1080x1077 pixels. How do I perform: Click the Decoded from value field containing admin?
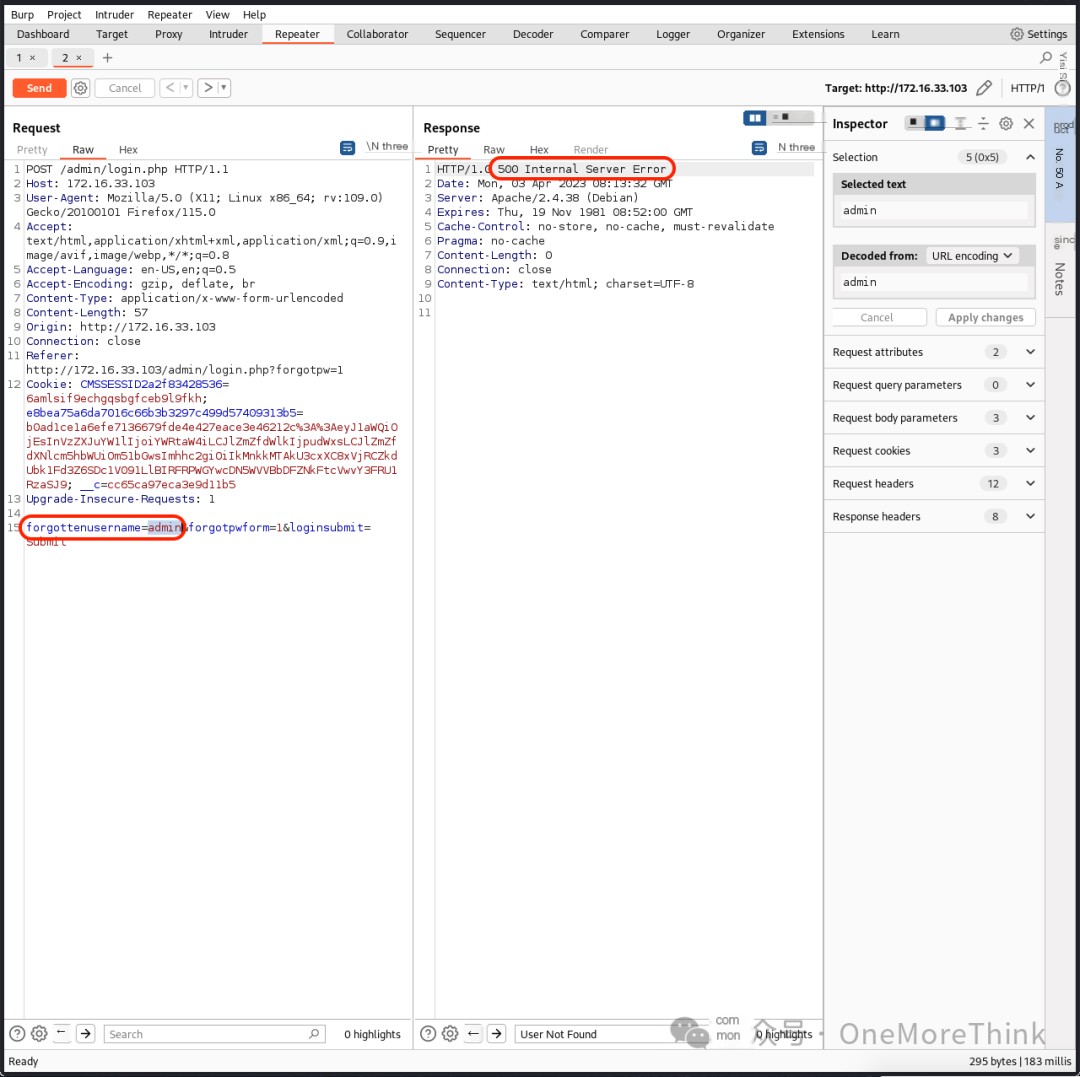tap(934, 282)
